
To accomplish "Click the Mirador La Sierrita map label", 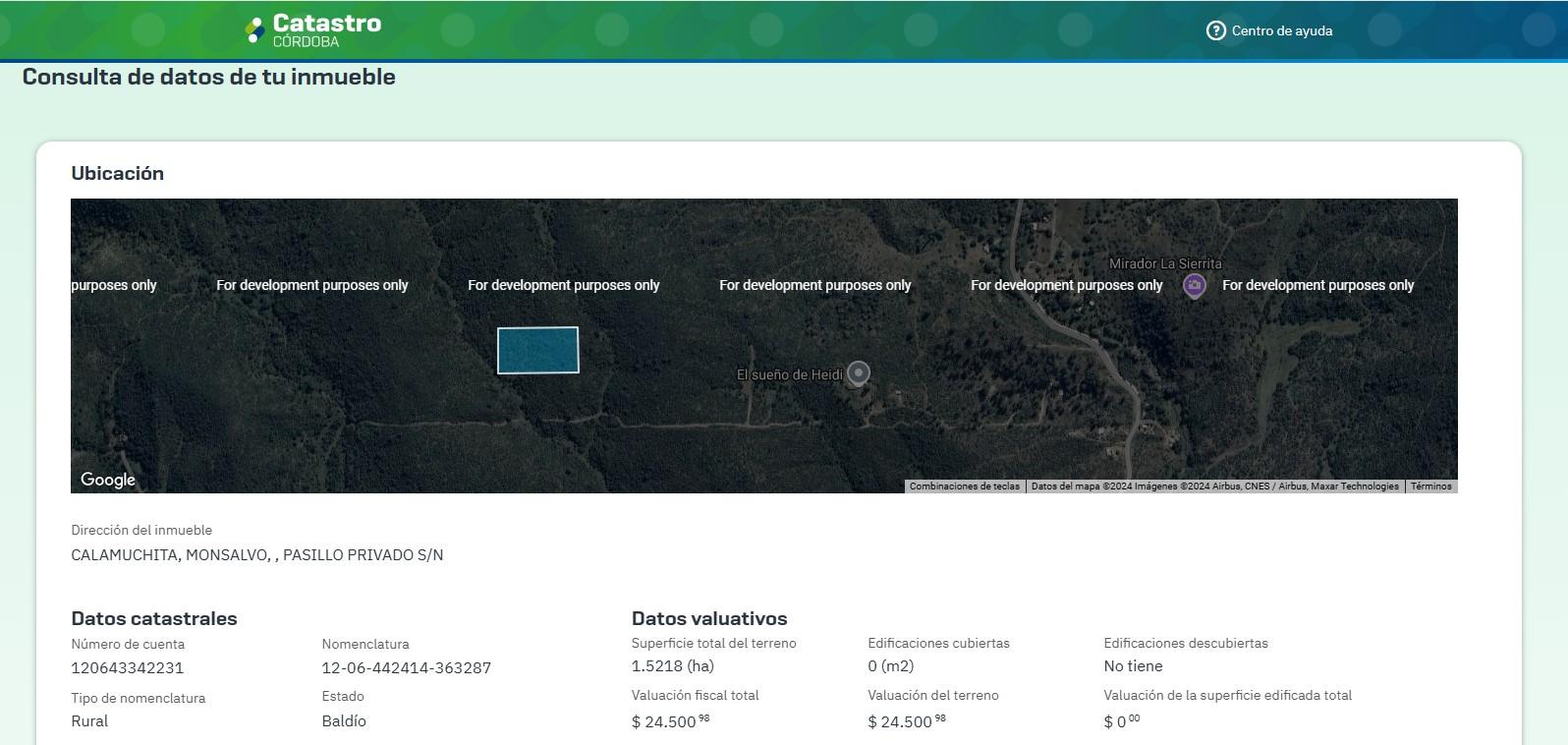I will [x=1166, y=263].
